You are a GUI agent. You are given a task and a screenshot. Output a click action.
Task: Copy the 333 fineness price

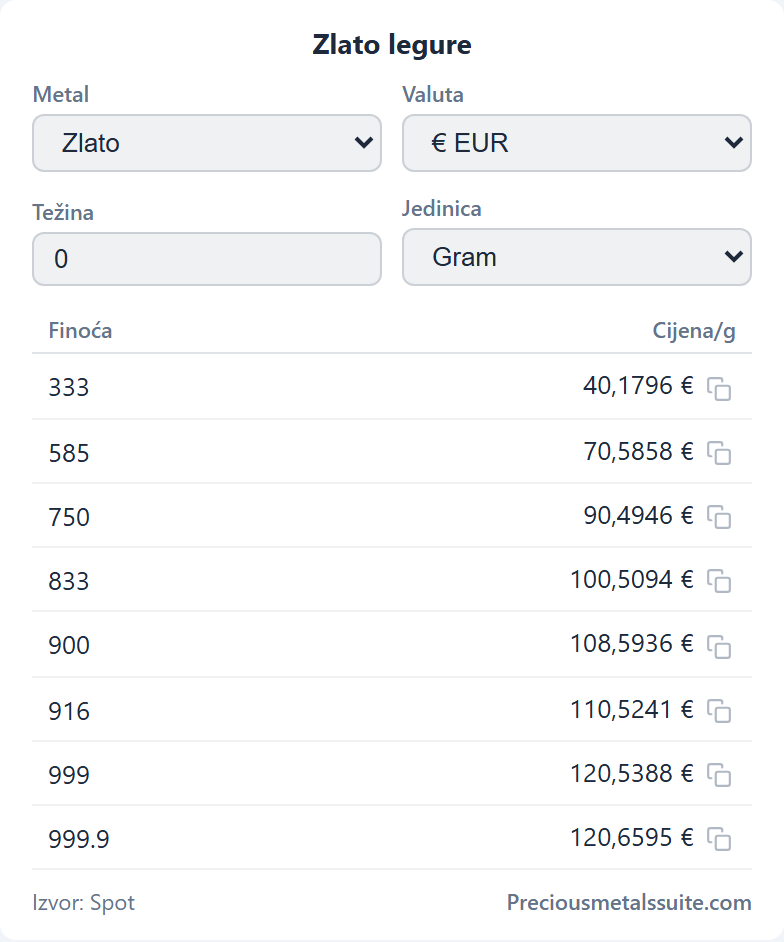click(719, 389)
